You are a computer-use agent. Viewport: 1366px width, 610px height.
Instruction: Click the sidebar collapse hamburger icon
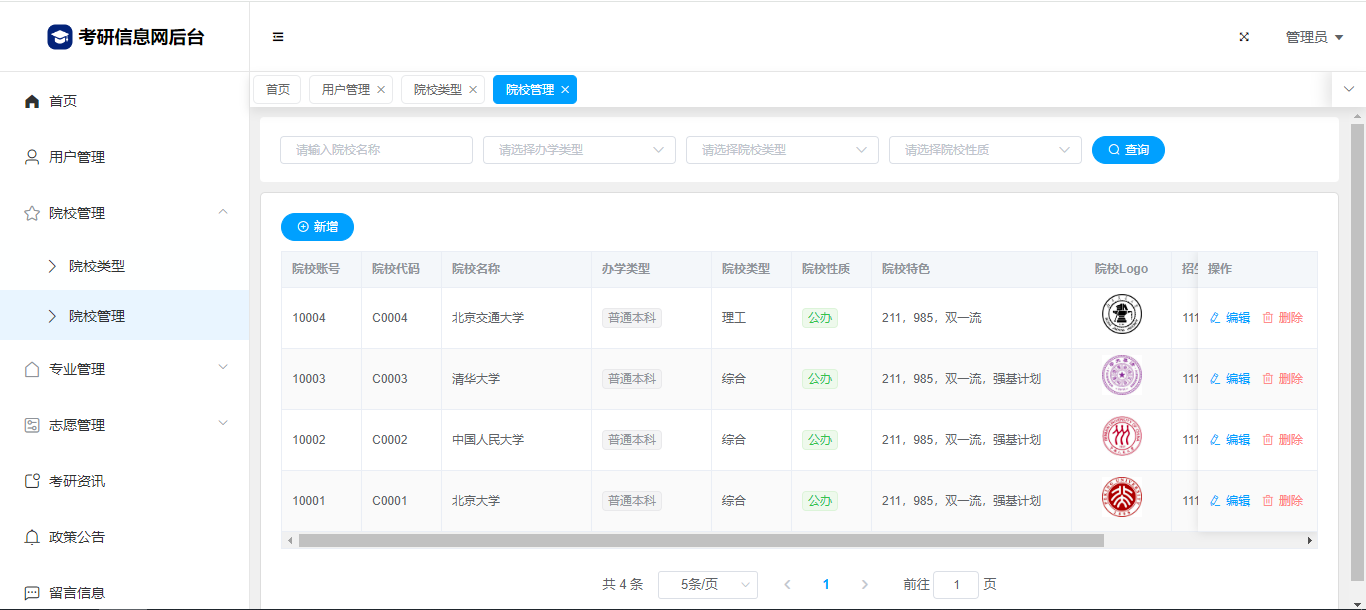278,37
